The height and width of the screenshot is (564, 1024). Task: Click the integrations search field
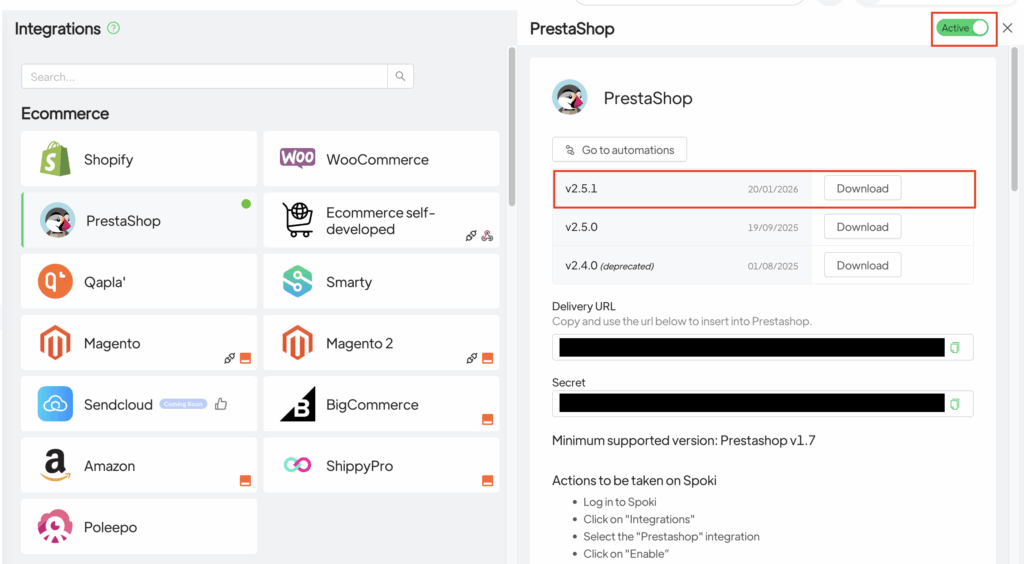point(204,76)
